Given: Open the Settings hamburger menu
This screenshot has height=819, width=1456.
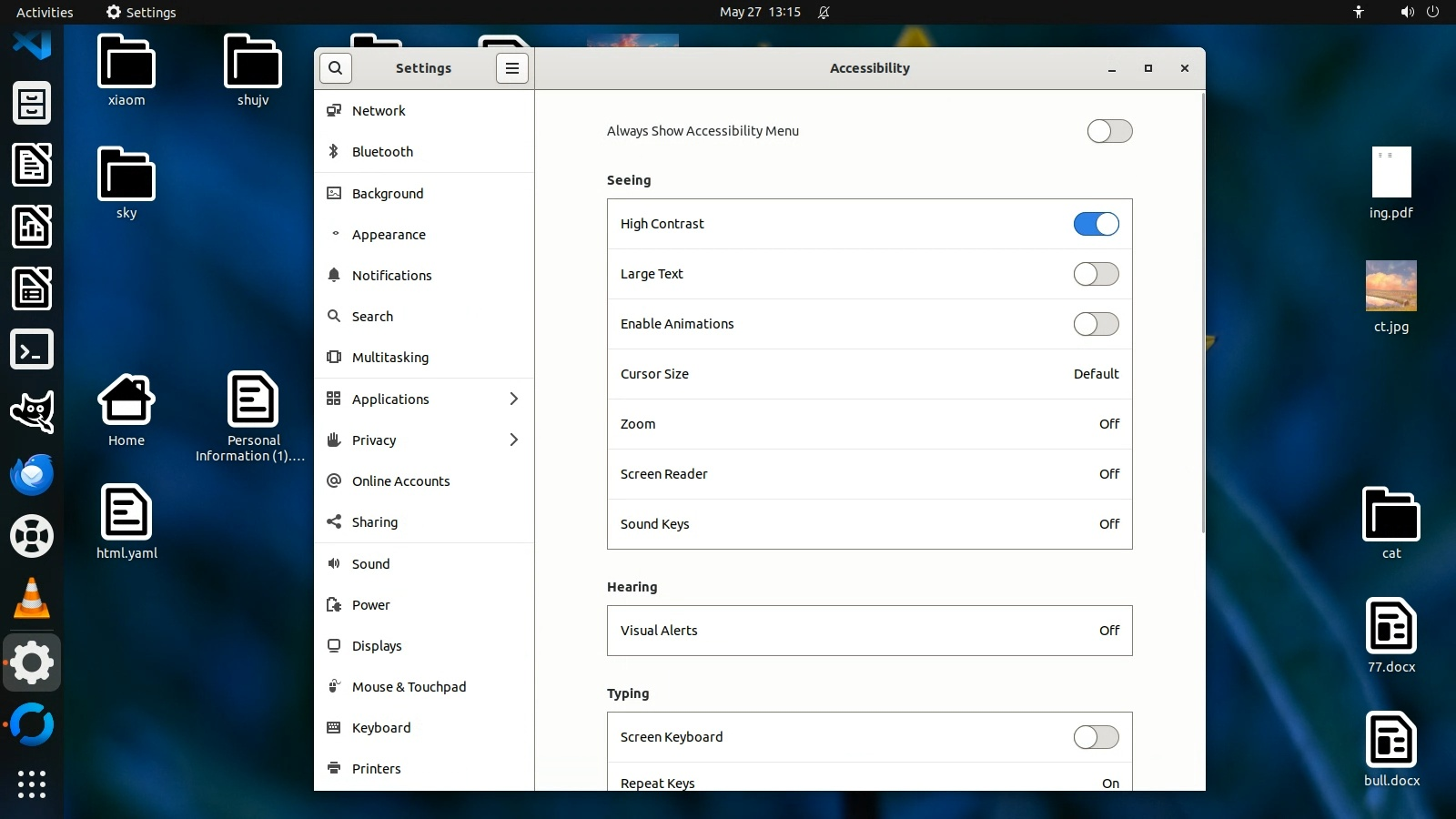Looking at the screenshot, I should [x=512, y=68].
